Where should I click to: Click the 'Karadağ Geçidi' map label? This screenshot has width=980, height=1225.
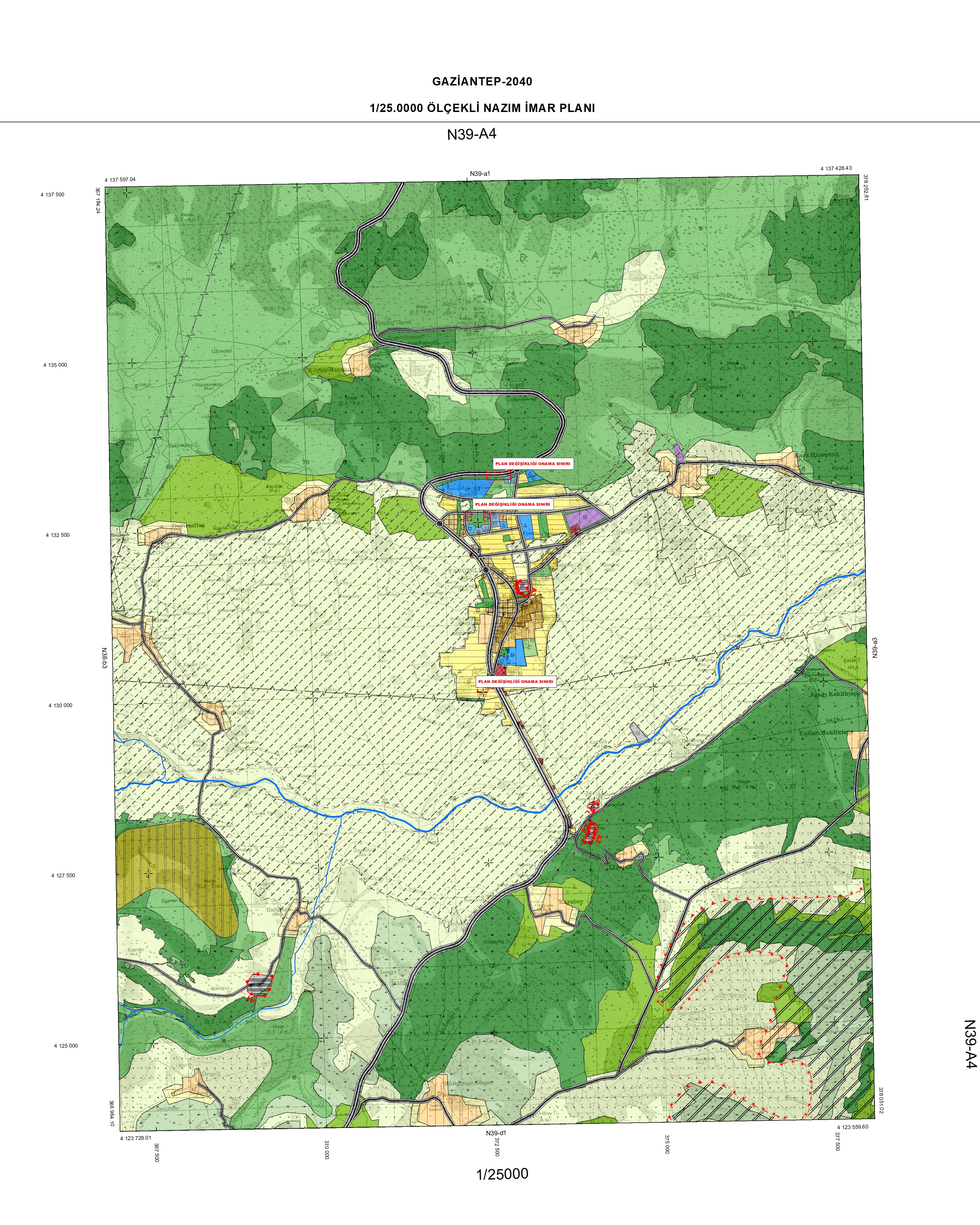pos(394,323)
